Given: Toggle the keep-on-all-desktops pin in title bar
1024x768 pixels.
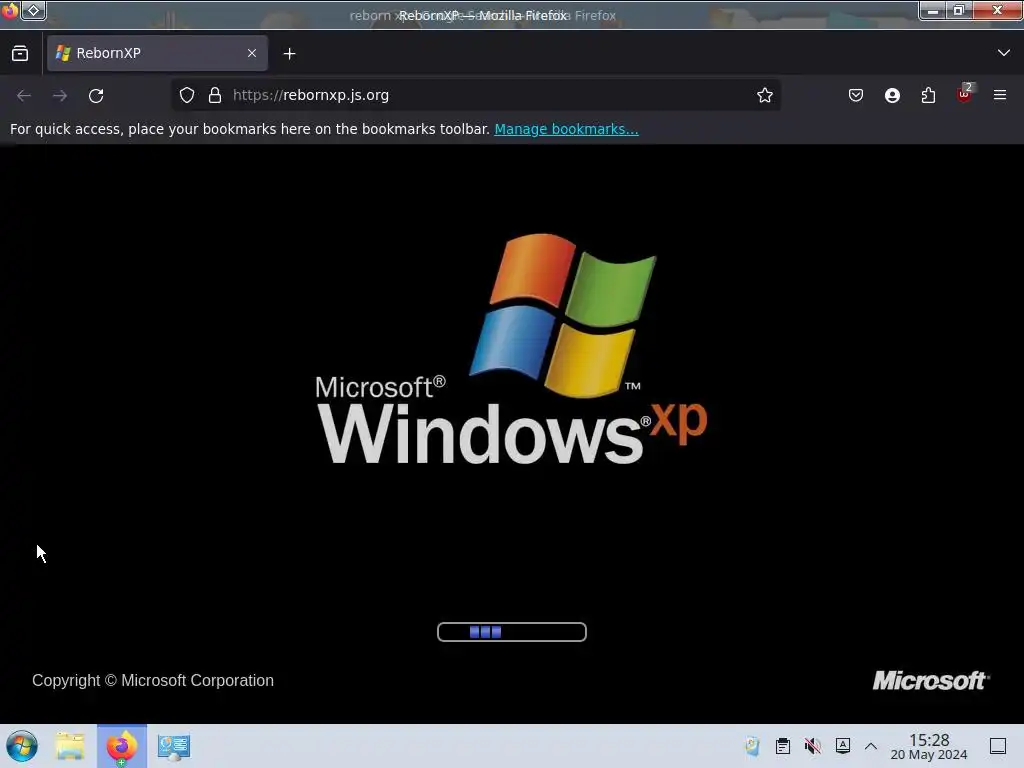Looking at the screenshot, I should pyautogui.click(x=33, y=10).
